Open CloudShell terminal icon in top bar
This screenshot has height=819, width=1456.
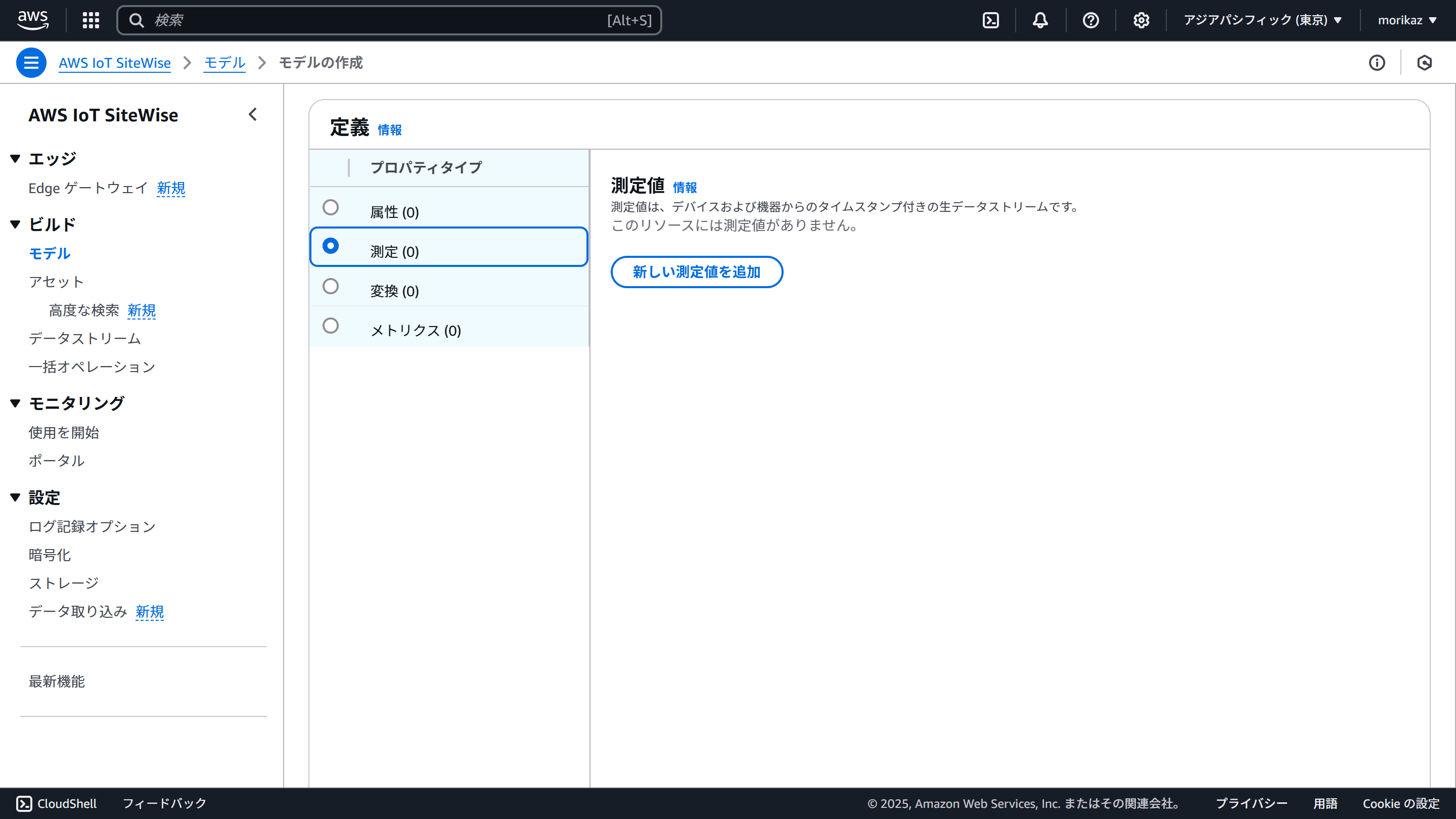(x=990, y=20)
